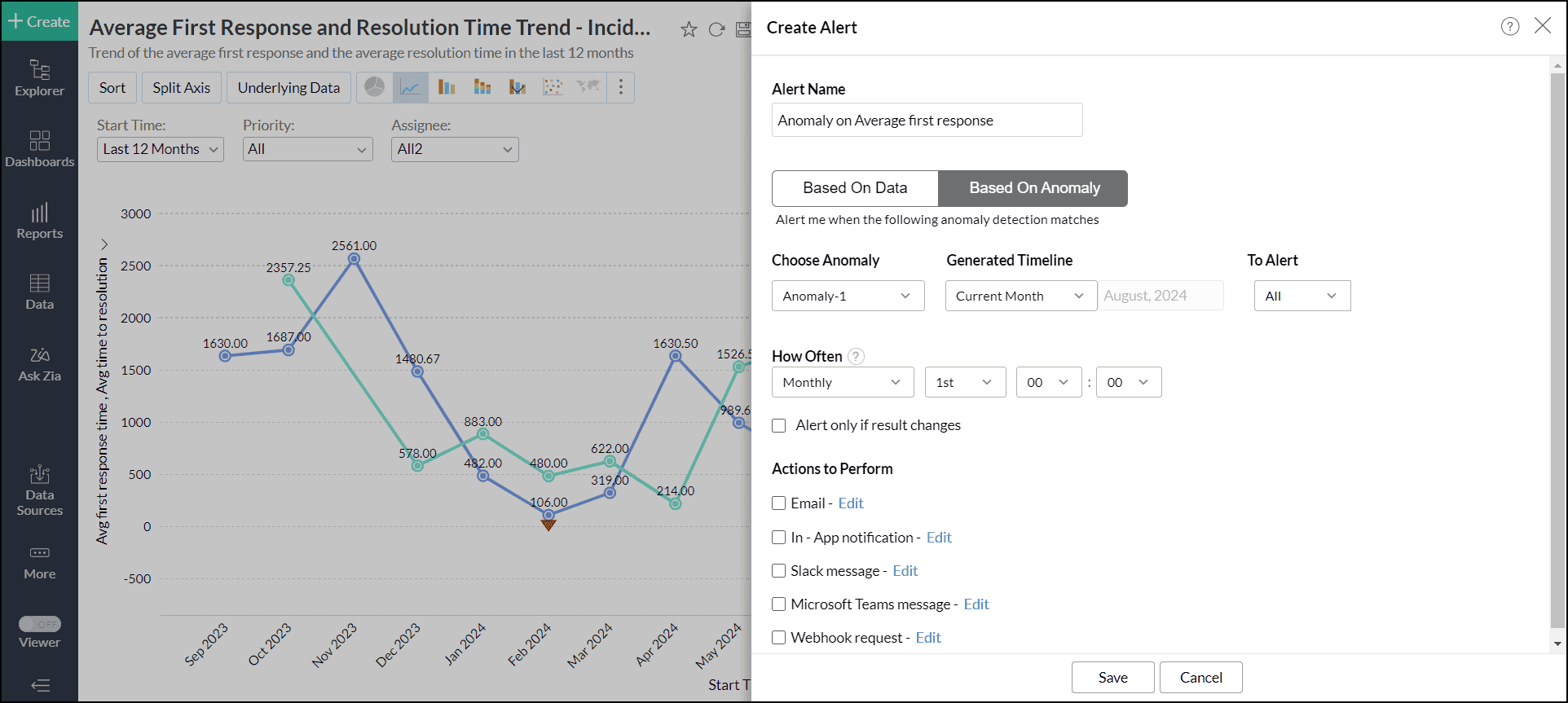1568x703 pixels.
Task: Select the pie chart type icon
Action: click(375, 87)
